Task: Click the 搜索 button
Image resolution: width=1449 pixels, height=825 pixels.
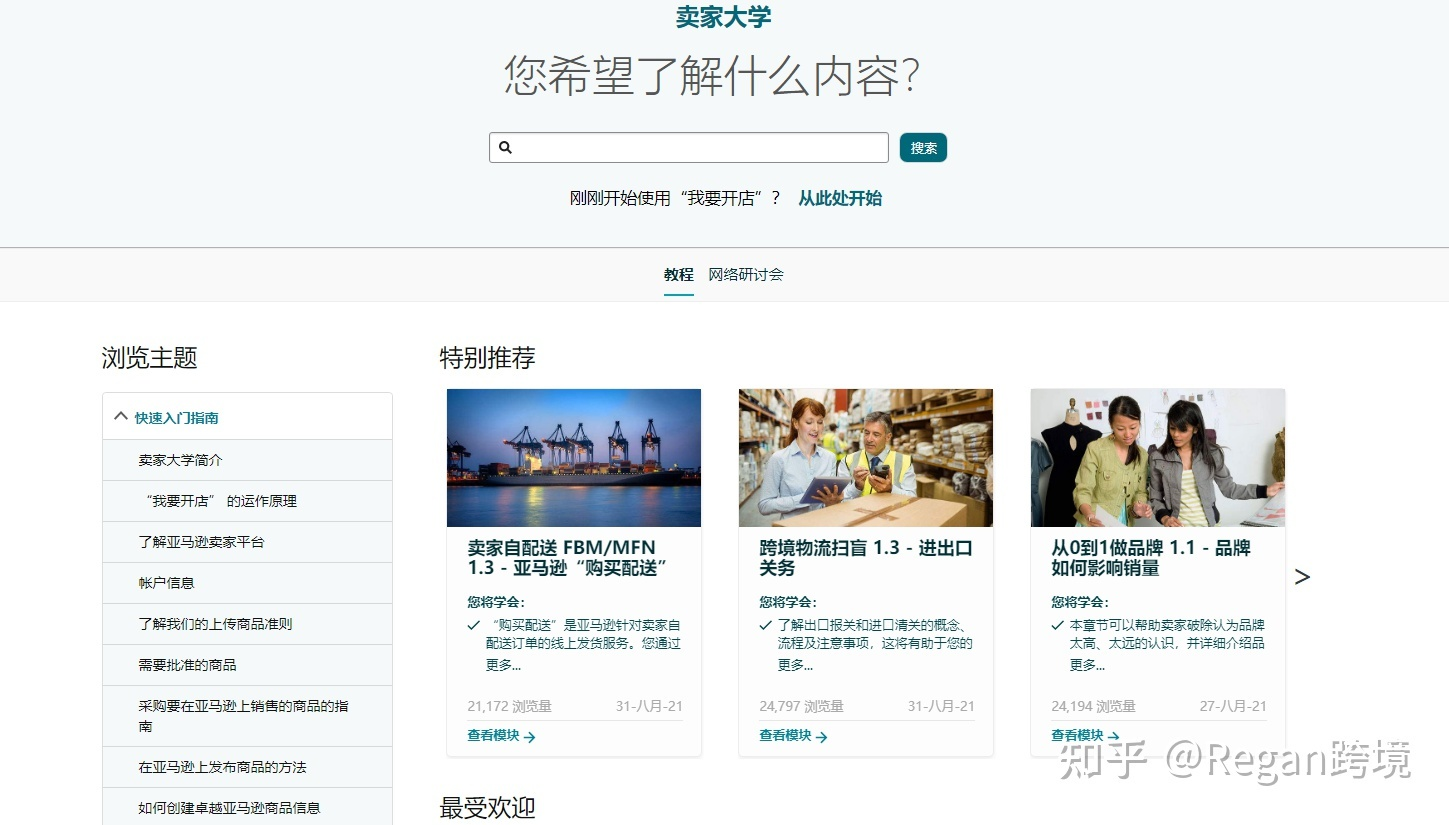Action: (x=922, y=147)
